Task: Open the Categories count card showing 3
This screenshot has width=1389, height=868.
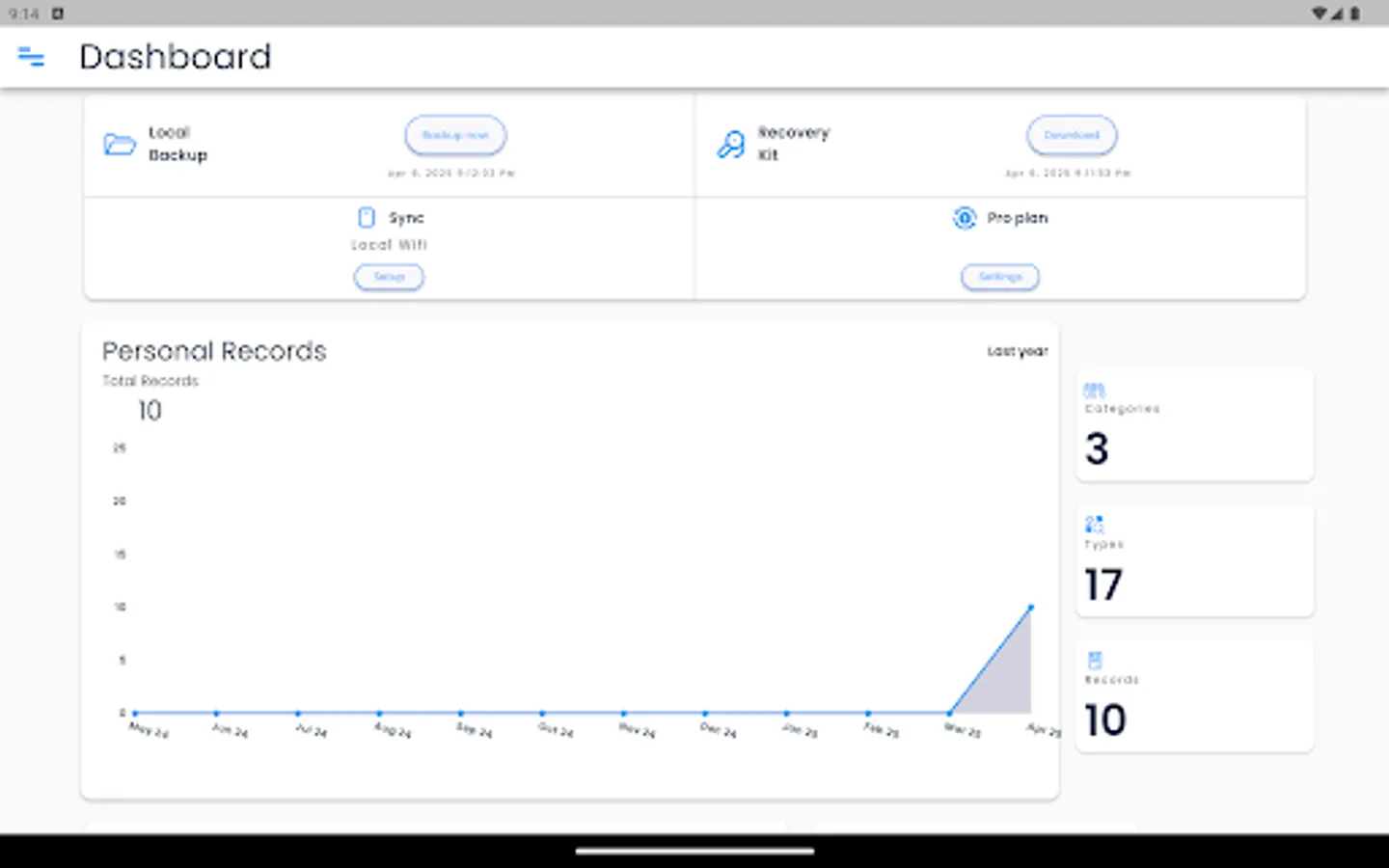Action: click(1194, 425)
